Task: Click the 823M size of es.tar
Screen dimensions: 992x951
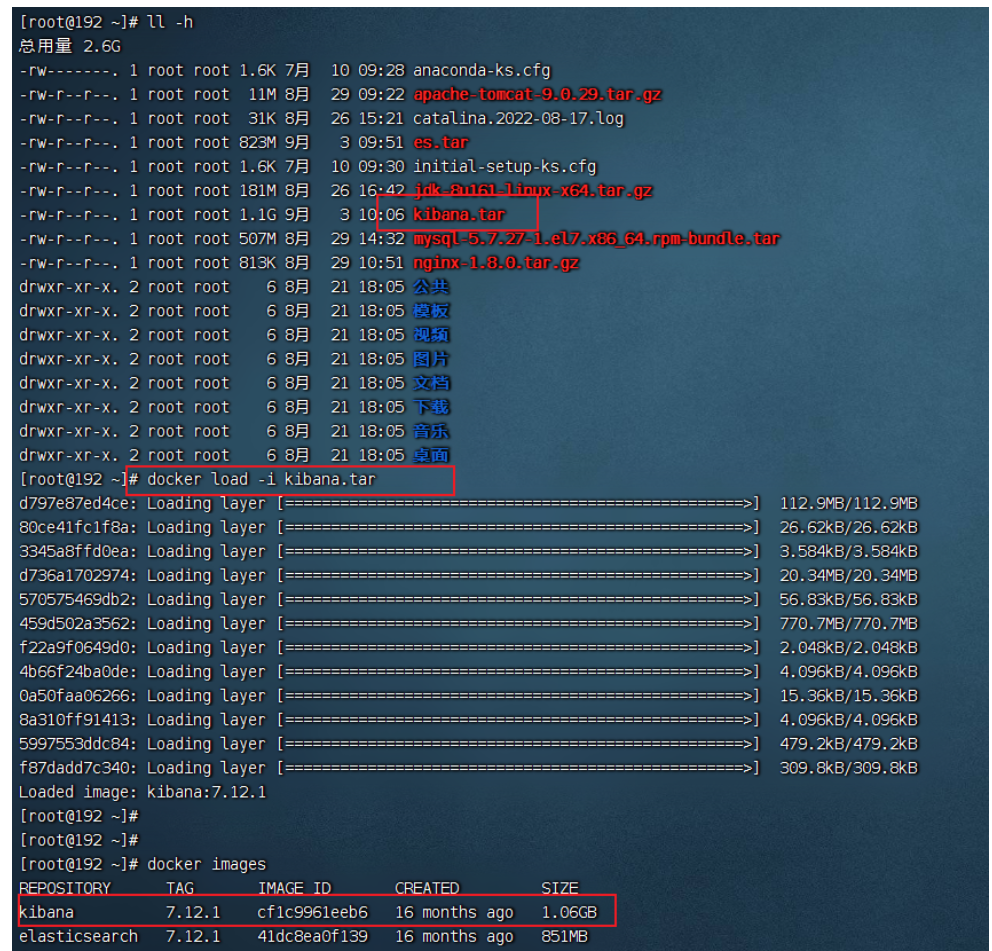Action: pyautogui.click(x=257, y=142)
